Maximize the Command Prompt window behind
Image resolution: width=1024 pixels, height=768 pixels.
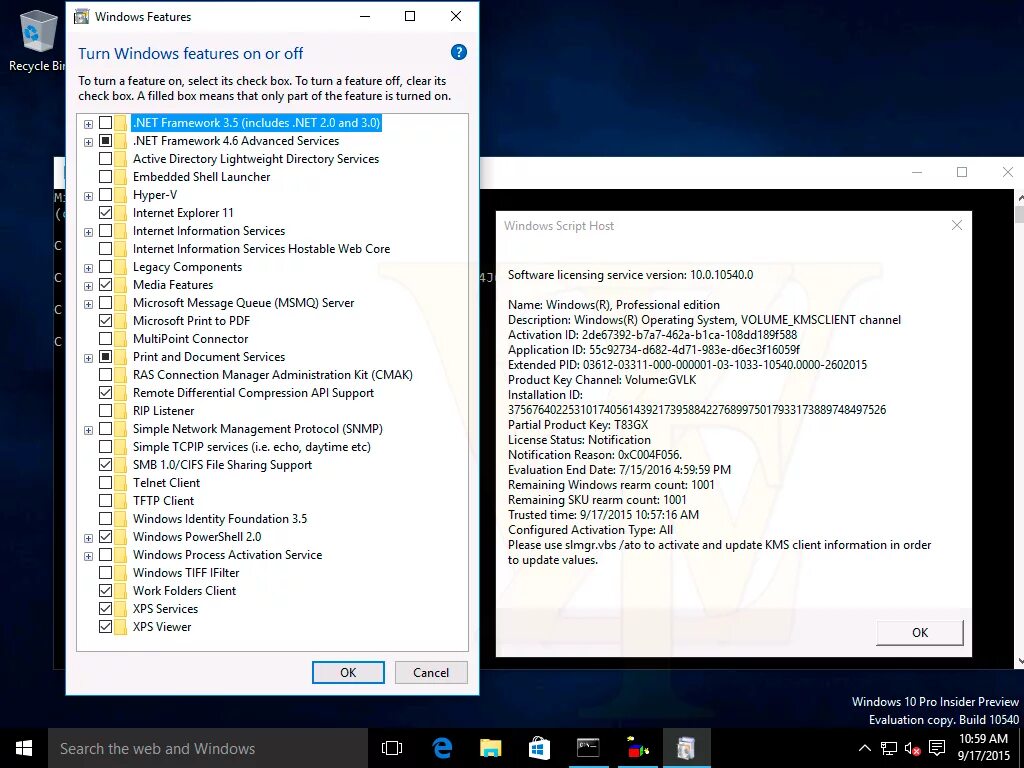coord(962,172)
